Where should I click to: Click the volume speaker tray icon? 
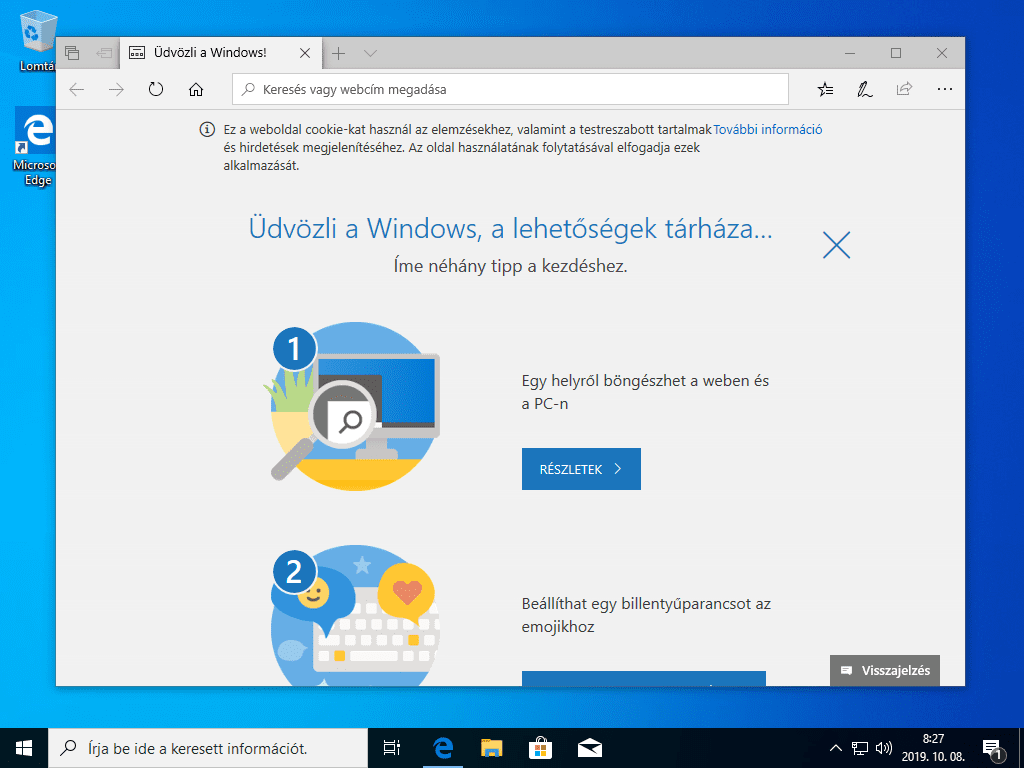pyautogui.click(x=883, y=748)
